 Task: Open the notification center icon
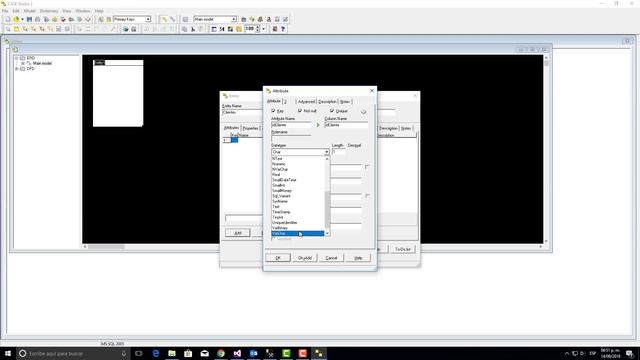coord(630,353)
